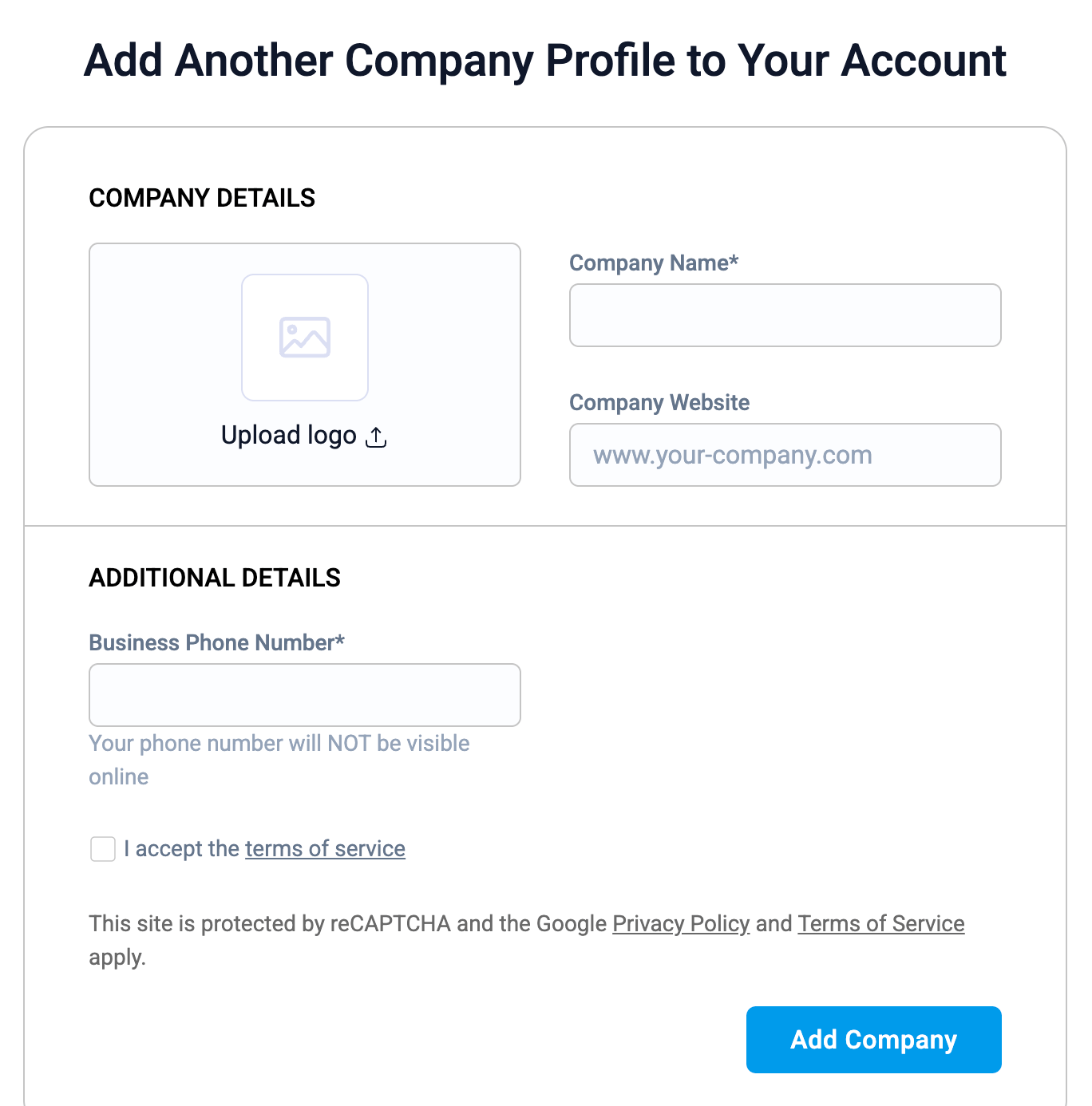This screenshot has width=1092, height=1106.
Task: Click the upload arrow icon beside Upload logo
Action: (376, 437)
